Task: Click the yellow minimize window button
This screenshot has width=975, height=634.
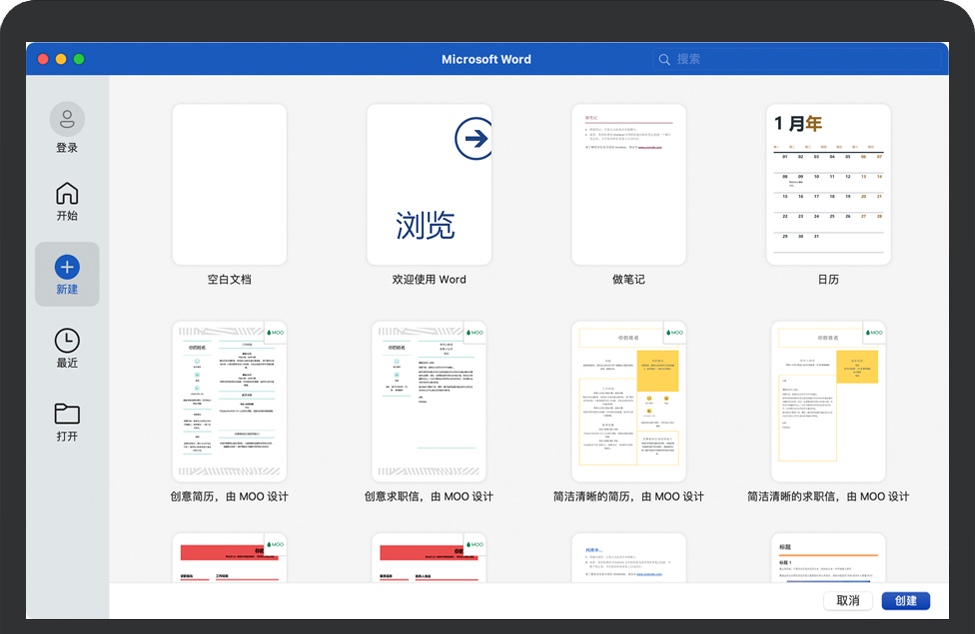Action: pyautogui.click(x=61, y=59)
